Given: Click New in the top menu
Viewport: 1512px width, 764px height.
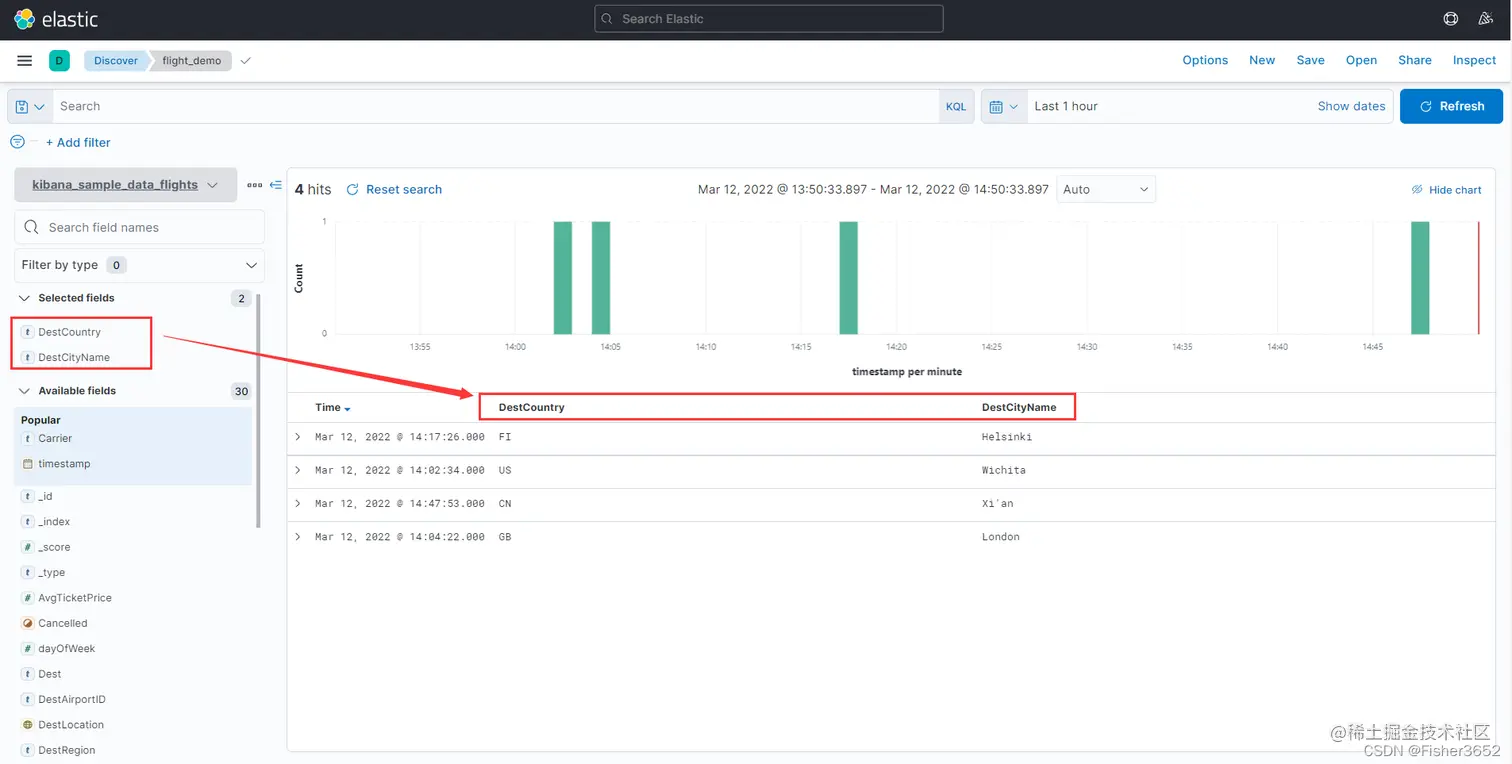Looking at the screenshot, I should point(1262,60).
